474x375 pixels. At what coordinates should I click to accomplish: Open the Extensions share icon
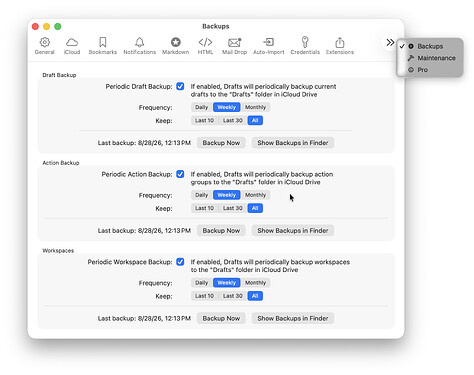[340, 42]
